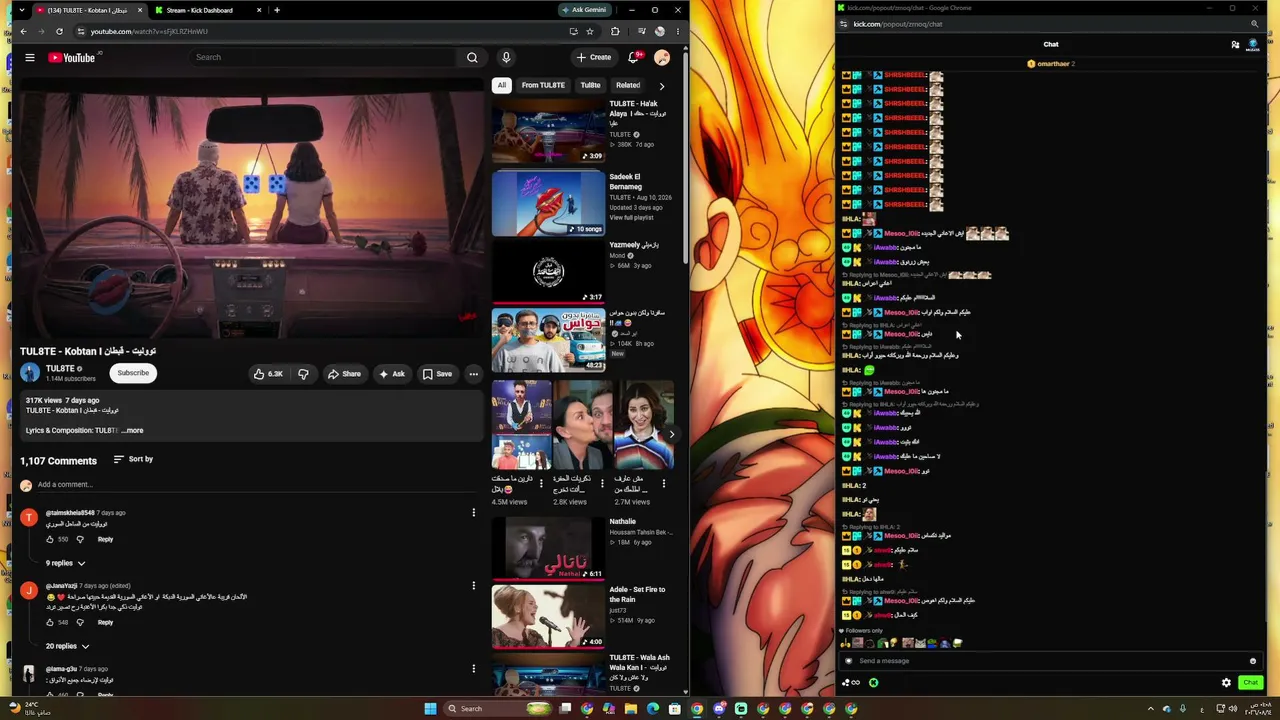
Task: Reload the YouTube page
Action: coord(59,31)
